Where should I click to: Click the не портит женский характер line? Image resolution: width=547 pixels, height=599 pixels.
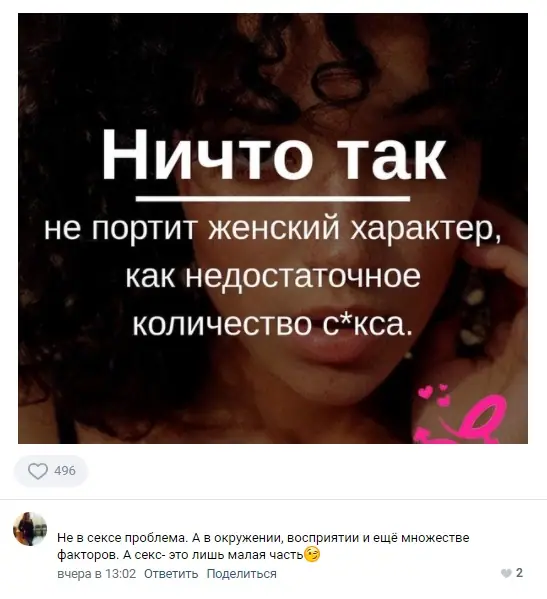[x=272, y=230]
